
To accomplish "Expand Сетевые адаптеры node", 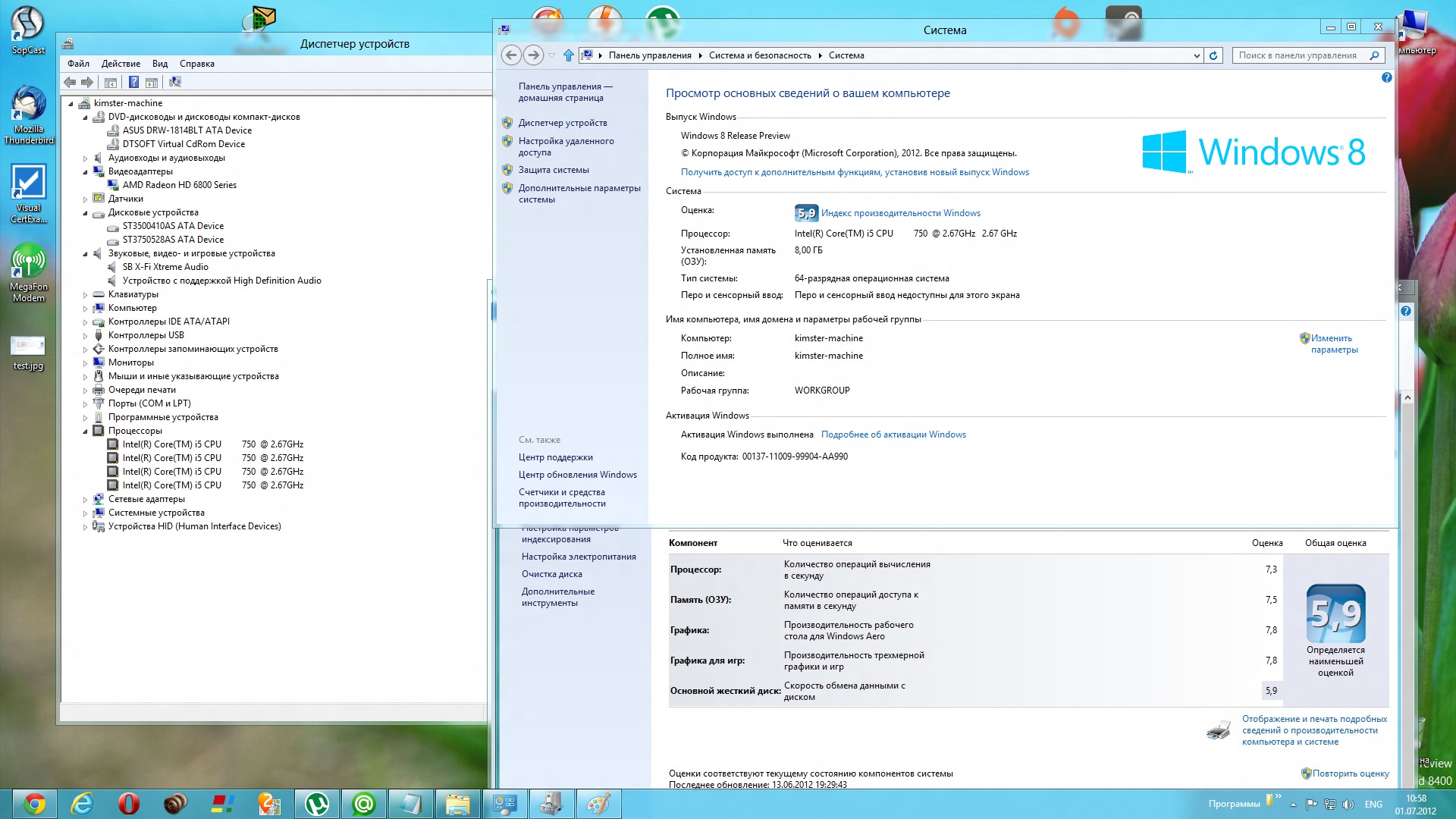I will (85, 500).
